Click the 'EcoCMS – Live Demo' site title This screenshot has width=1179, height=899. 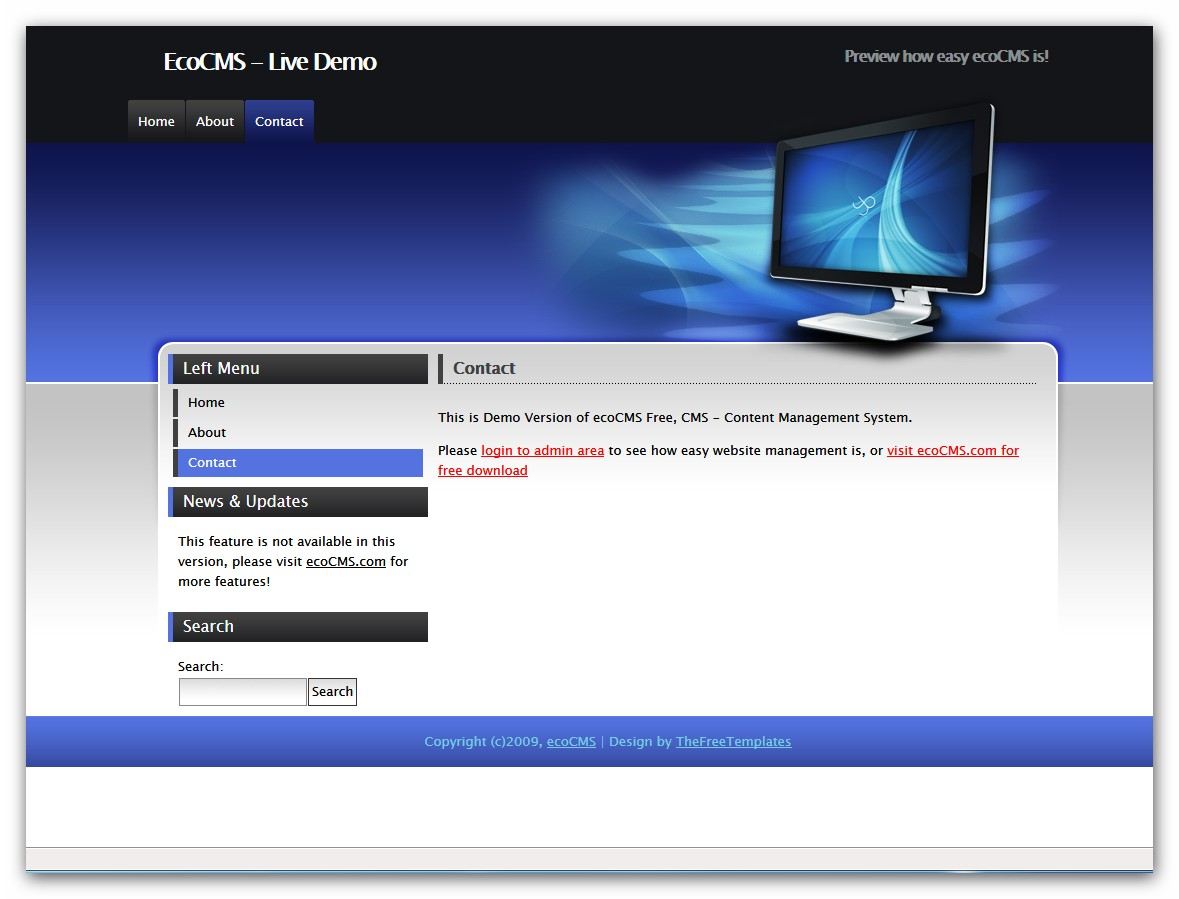(270, 62)
